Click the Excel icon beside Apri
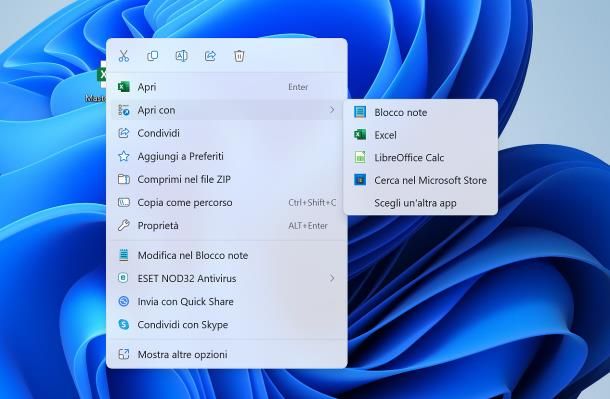This screenshot has height=399, width=610. click(x=124, y=87)
